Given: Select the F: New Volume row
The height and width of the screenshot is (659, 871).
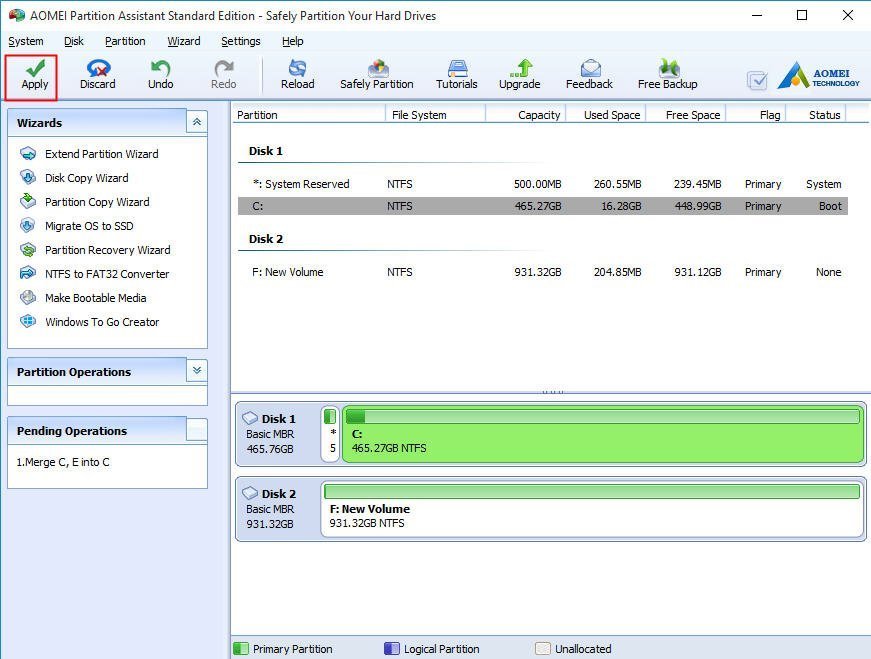Looking at the screenshot, I should pyautogui.click(x=543, y=272).
